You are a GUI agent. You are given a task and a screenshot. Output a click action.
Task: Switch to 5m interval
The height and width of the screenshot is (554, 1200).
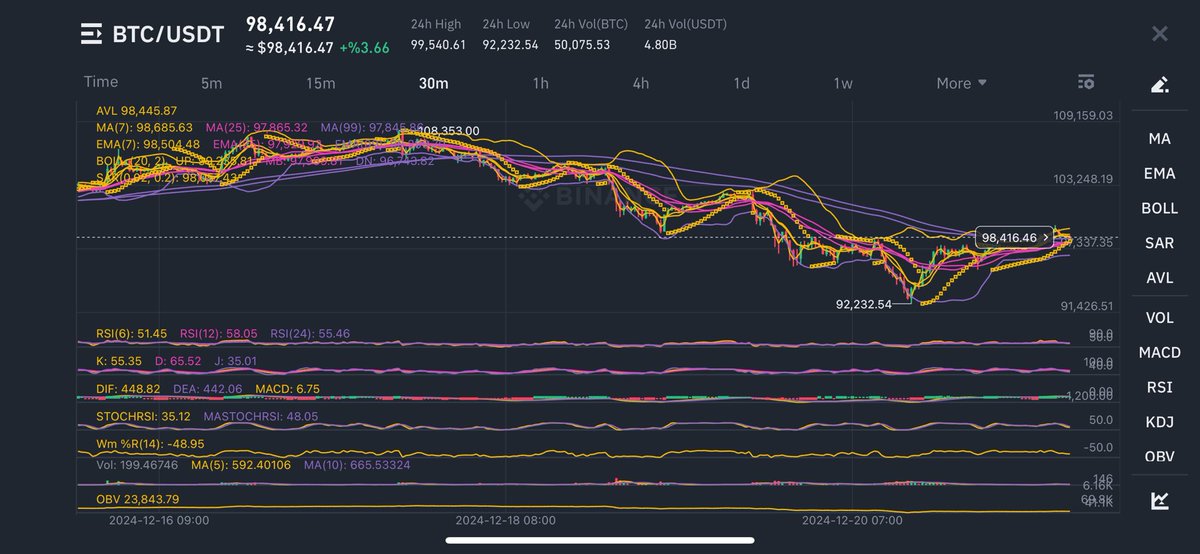tap(211, 83)
